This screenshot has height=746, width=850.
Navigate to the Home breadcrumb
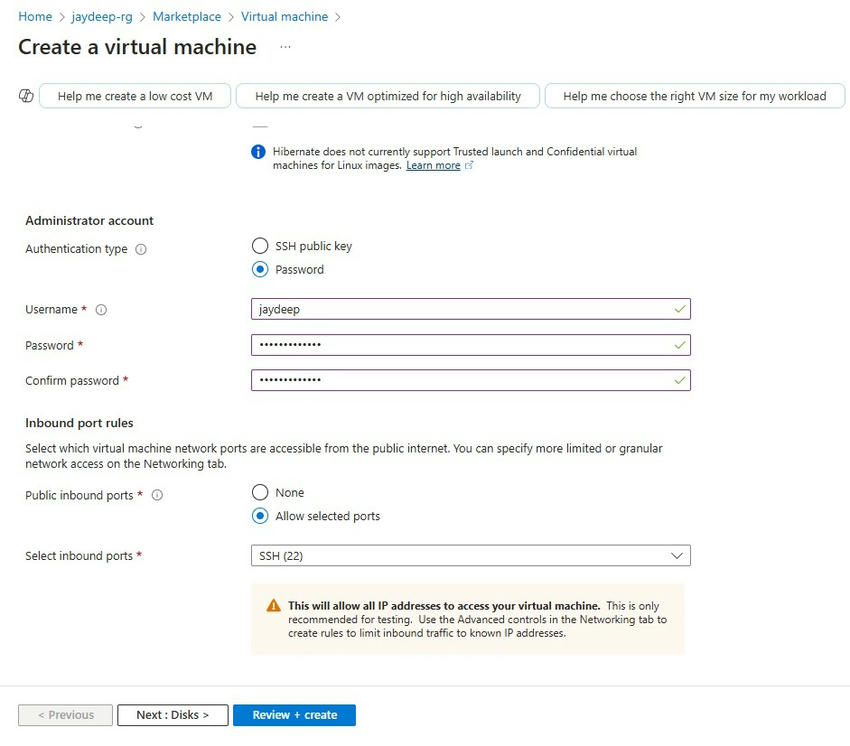click(x=34, y=16)
